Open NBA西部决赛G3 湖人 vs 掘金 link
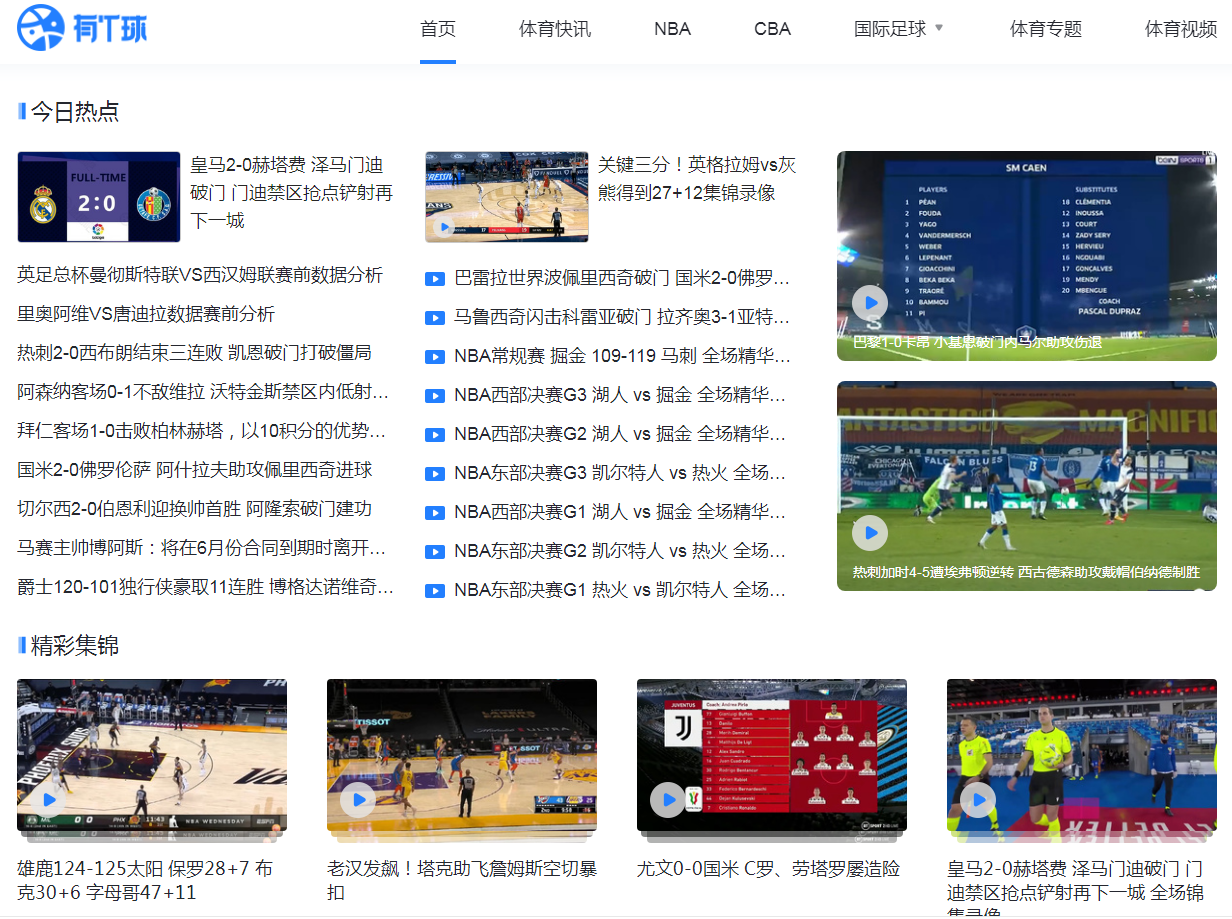The height and width of the screenshot is (919, 1232). click(620, 395)
